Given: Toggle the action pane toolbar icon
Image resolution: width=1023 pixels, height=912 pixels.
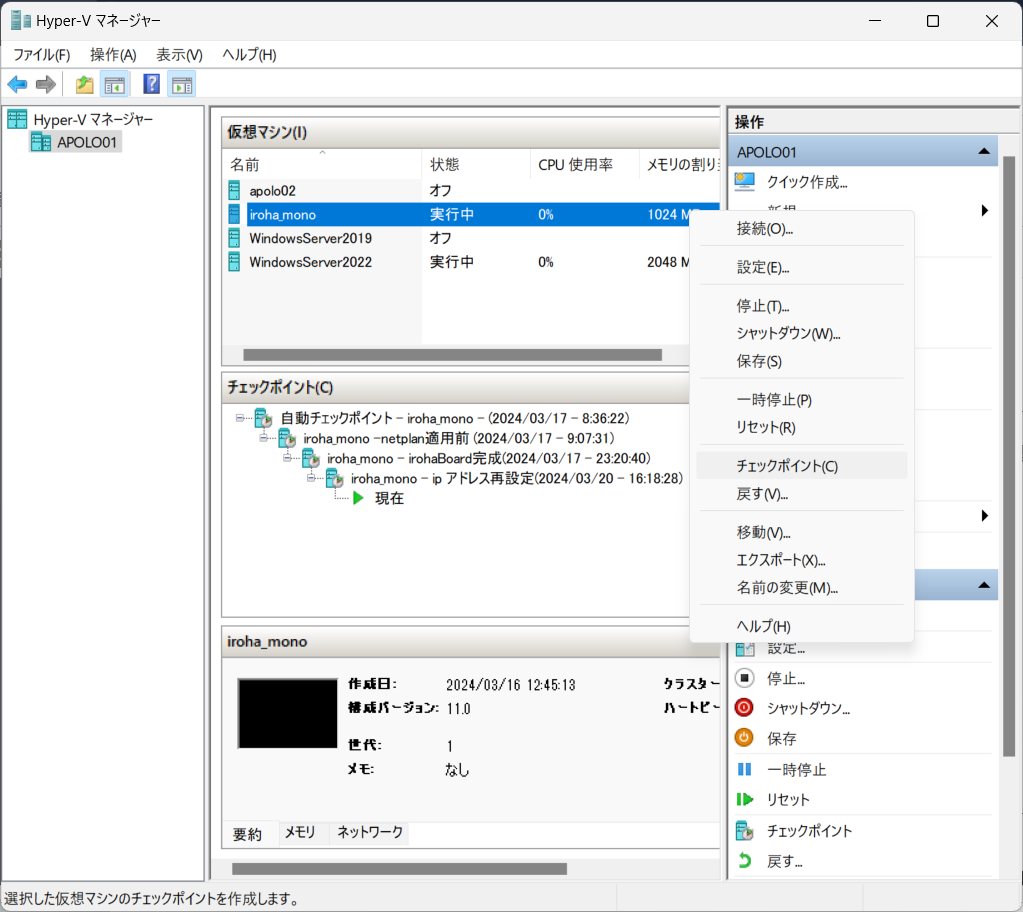Looking at the screenshot, I should (x=181, y=84).
